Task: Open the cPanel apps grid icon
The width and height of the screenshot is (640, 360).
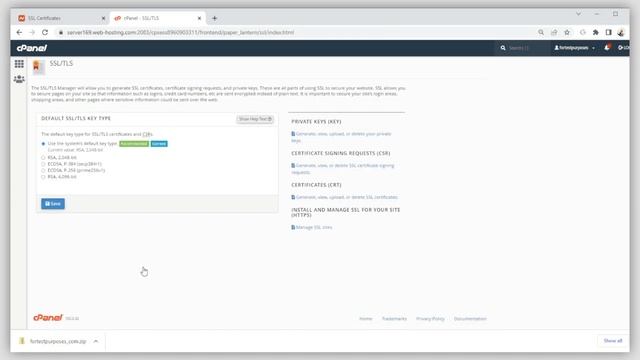Action: point(19,64)
